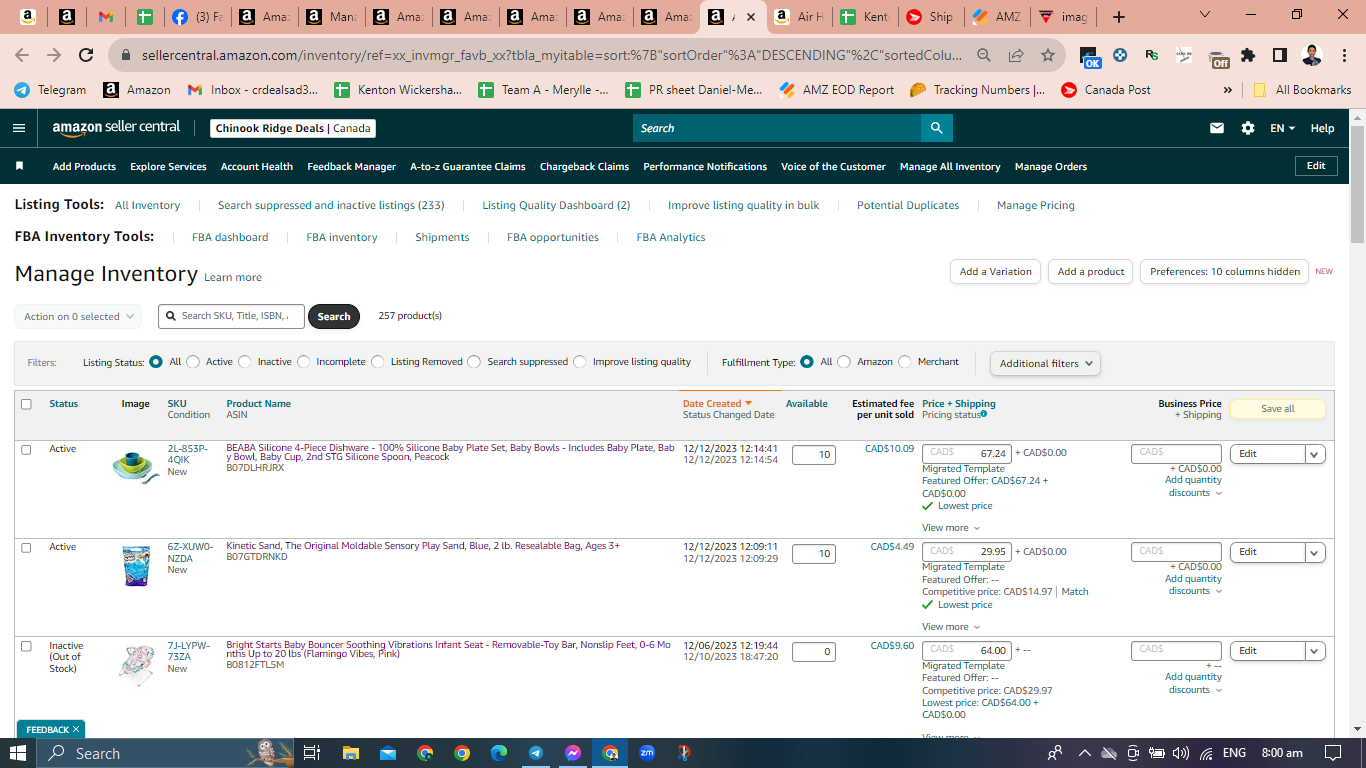Expand Add quantity discounts for Kinetic Sand
The height and width of the screenshot is (768, 1366).
point(1194,585)
